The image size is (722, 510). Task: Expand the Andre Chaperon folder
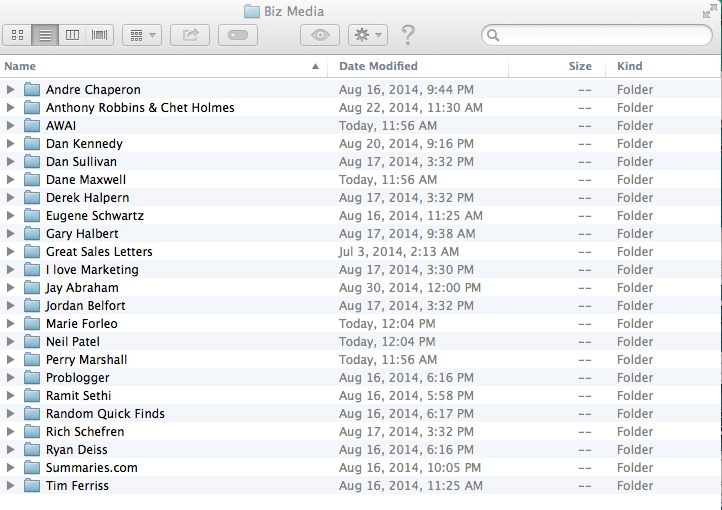[10, 89]
